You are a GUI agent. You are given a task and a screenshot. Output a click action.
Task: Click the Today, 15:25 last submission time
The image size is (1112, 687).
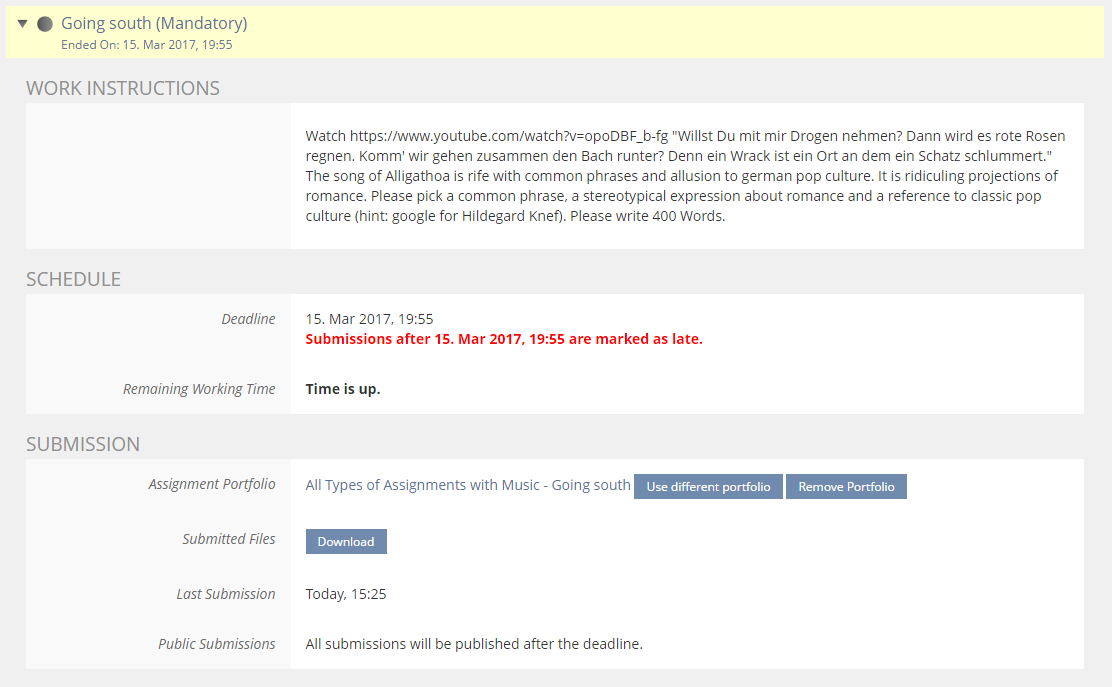click(346, 594)
